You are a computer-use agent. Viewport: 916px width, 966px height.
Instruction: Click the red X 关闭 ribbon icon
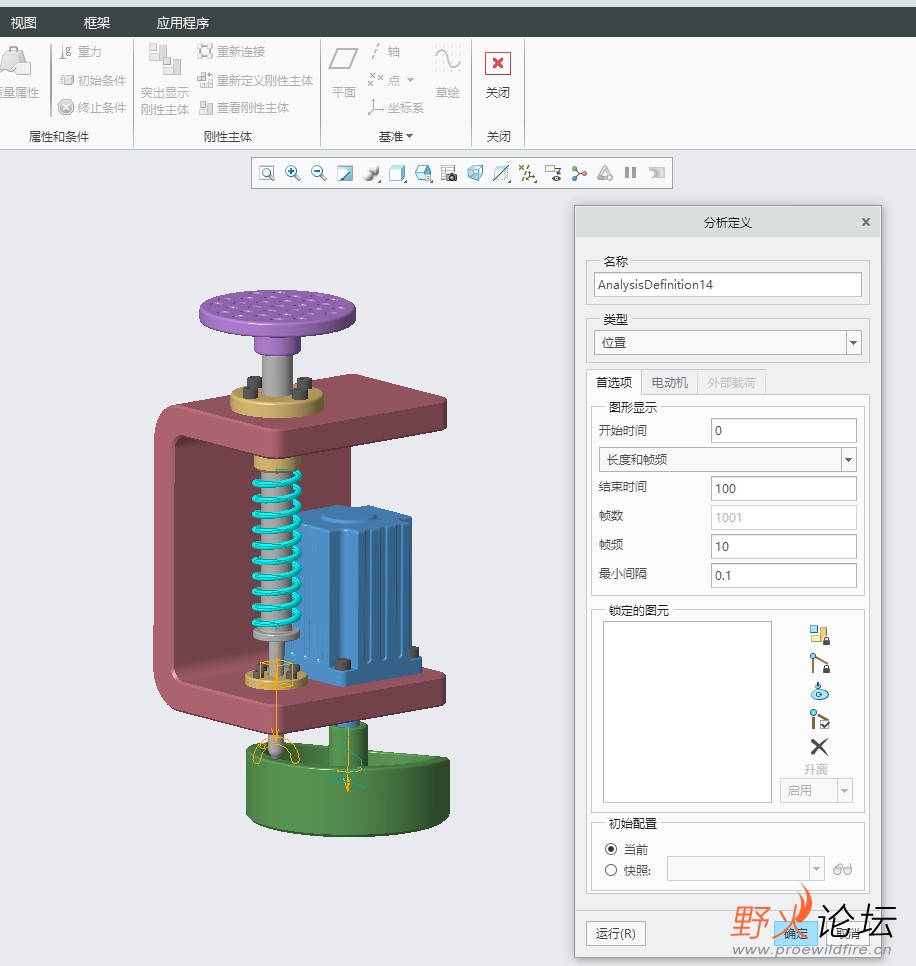click(x=497, y=64)
